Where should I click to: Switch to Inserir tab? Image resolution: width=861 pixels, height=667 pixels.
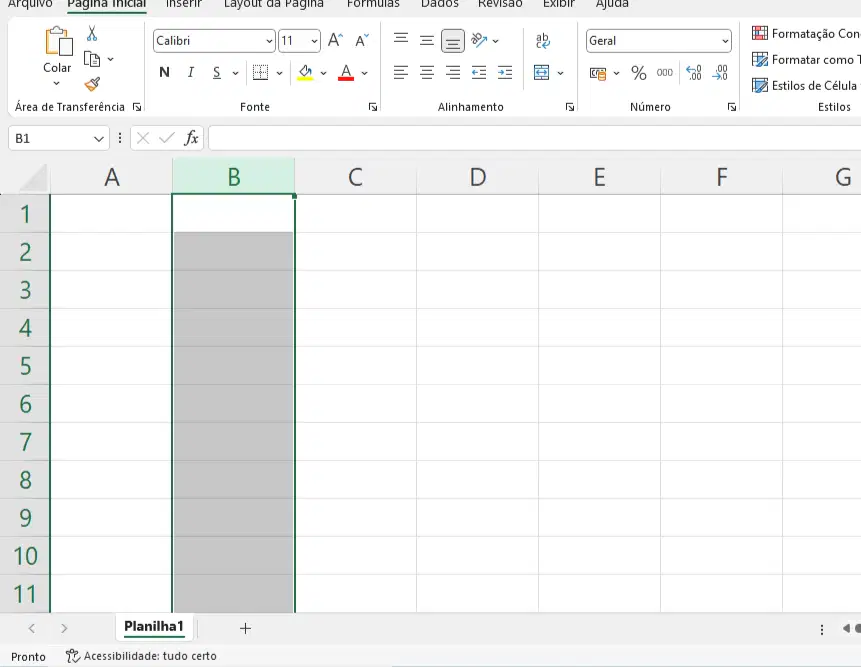click(184, 4)
